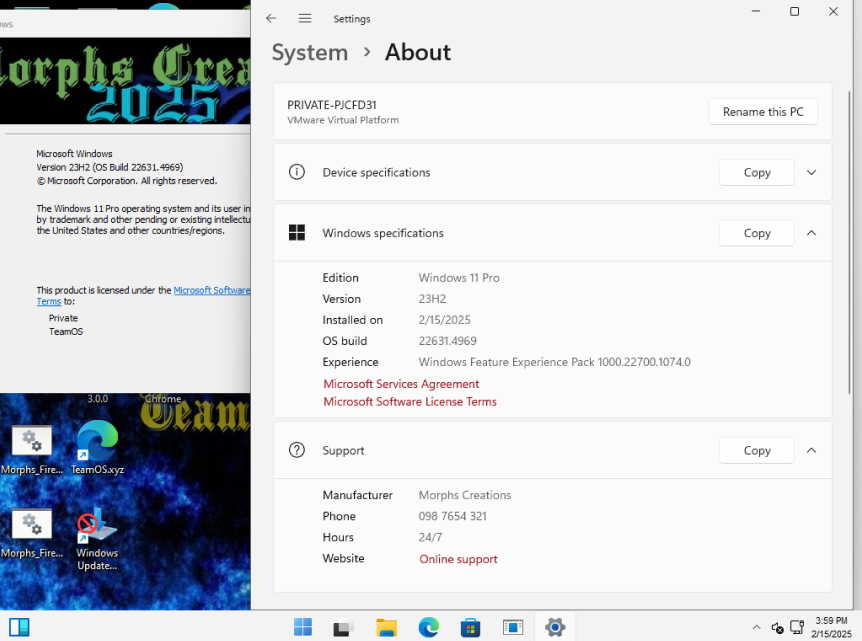Click the TeamOS licensee name in winver

click(66, 331)
